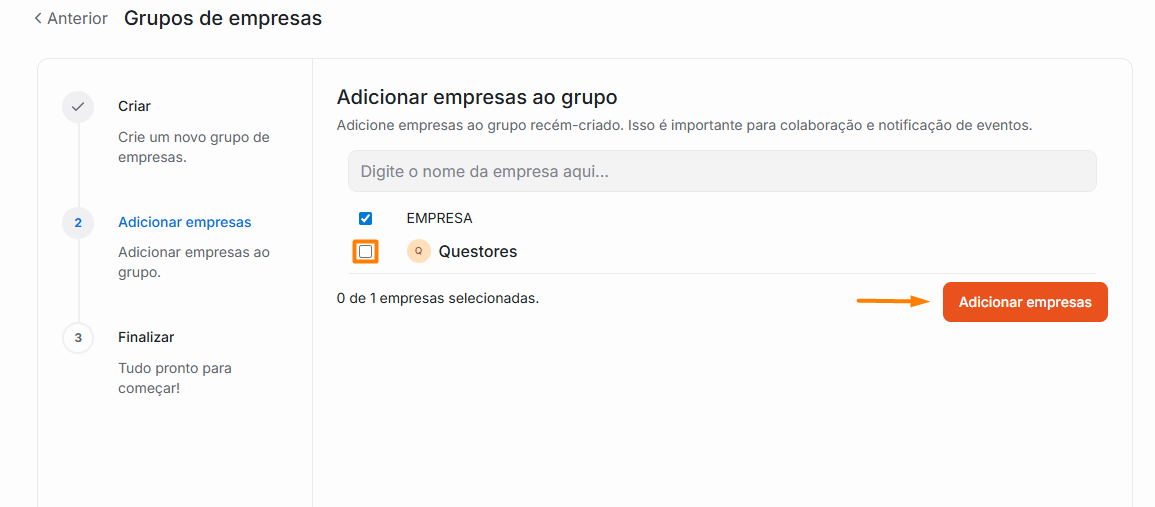Click the Tudo pronto para começar description
This screenshot has height=507, width=1155.
click(x=174, y=378)
